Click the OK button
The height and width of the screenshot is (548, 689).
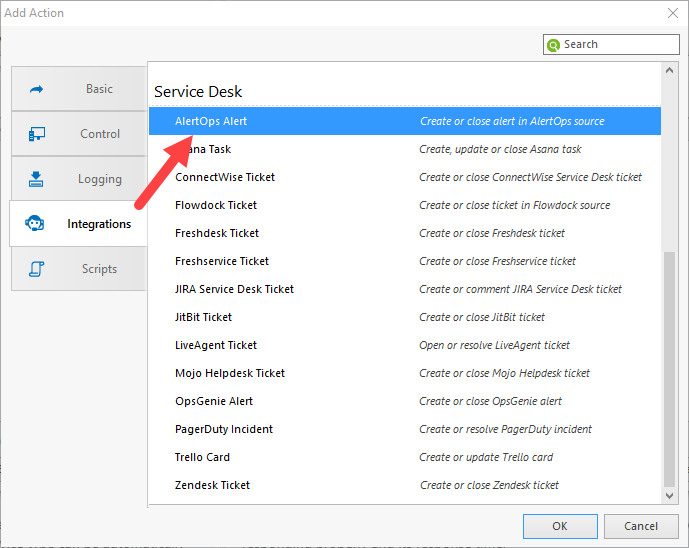tap(560, 526)
